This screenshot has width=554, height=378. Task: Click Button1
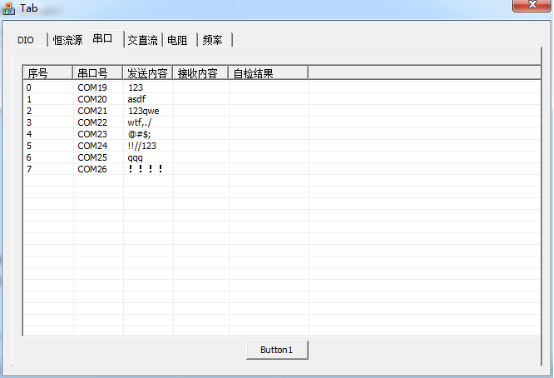click(x=277, y=350)
